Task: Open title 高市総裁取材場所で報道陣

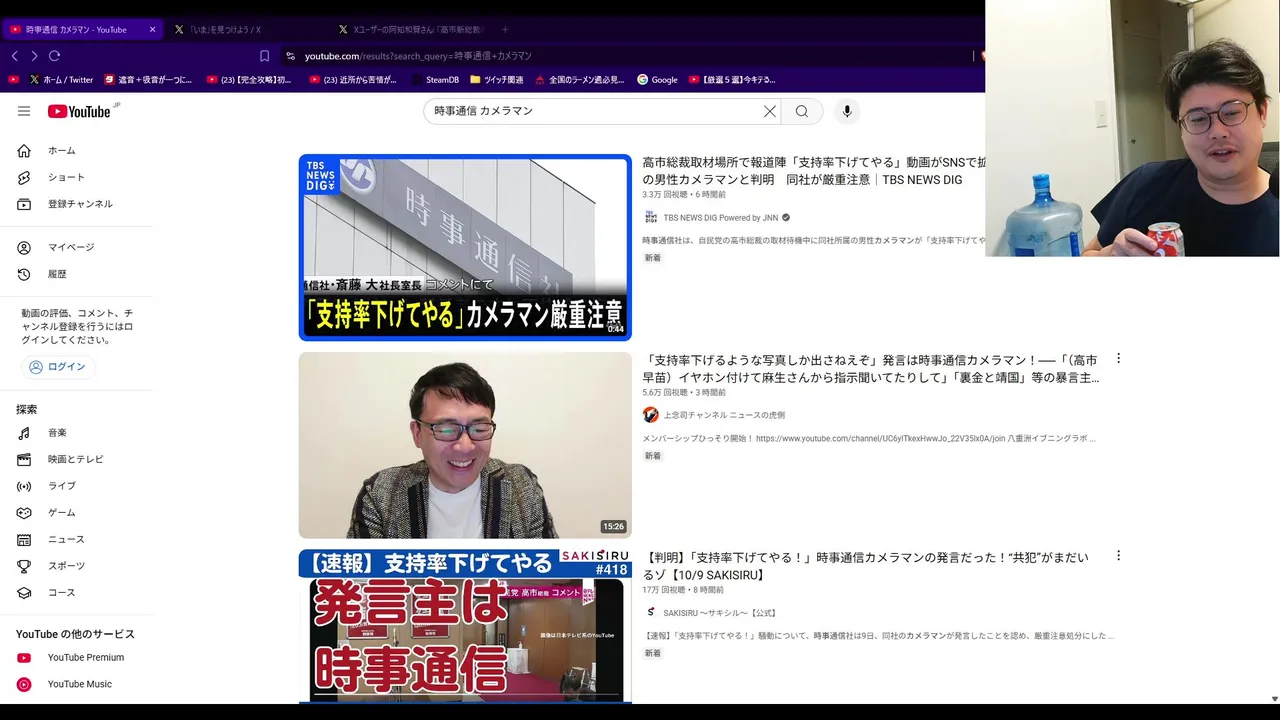Action: 814,171
